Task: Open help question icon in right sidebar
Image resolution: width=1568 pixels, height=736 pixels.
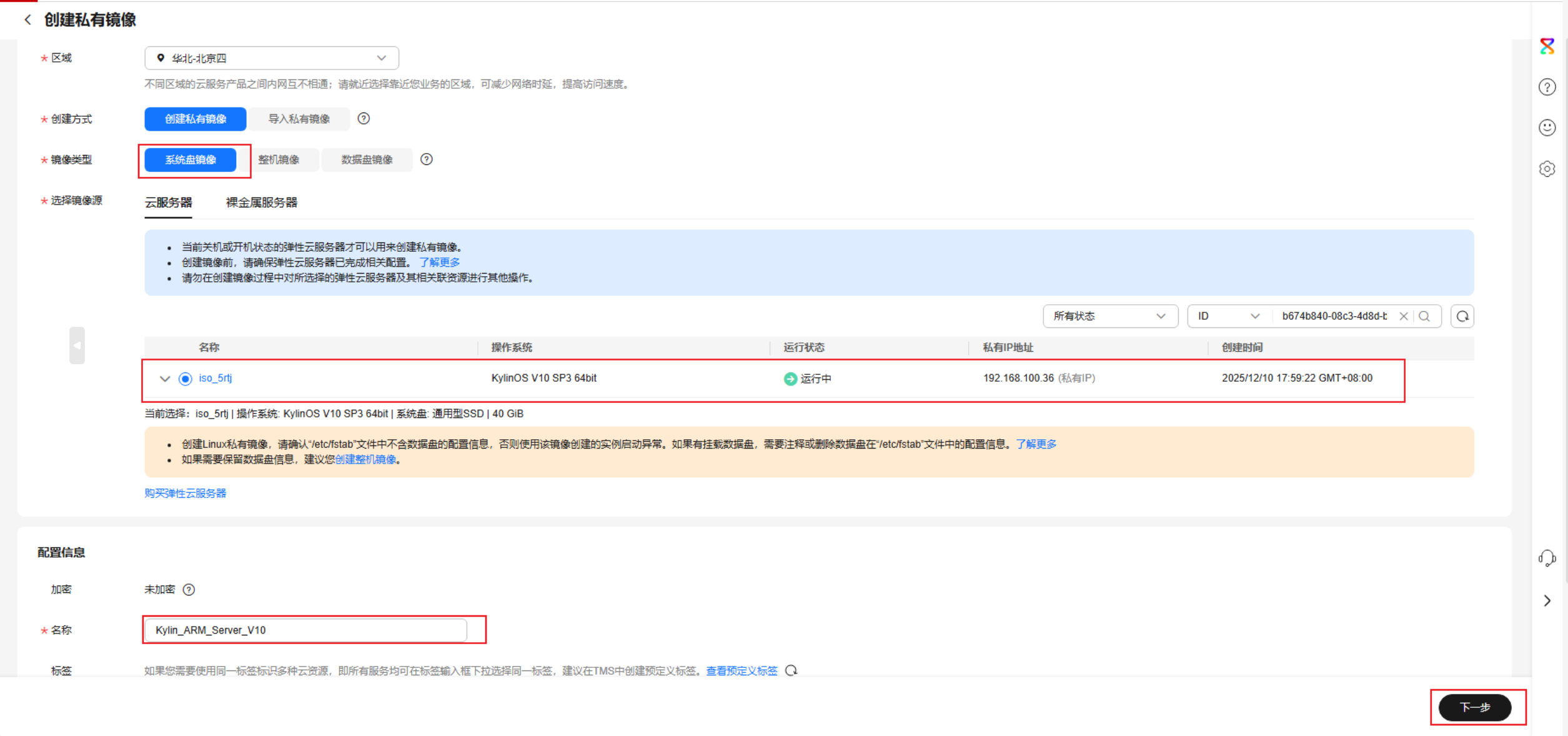Action: tap(1547, 87)
